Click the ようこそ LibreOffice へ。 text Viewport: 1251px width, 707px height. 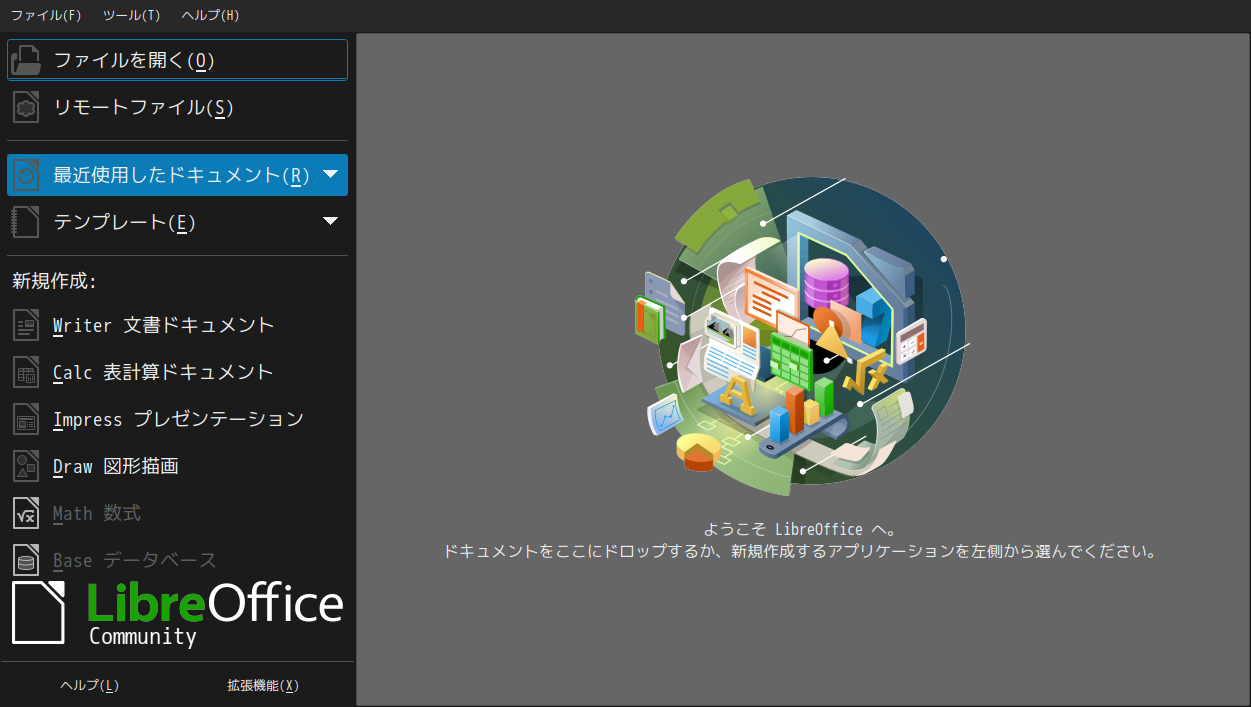tap(800, 529)
